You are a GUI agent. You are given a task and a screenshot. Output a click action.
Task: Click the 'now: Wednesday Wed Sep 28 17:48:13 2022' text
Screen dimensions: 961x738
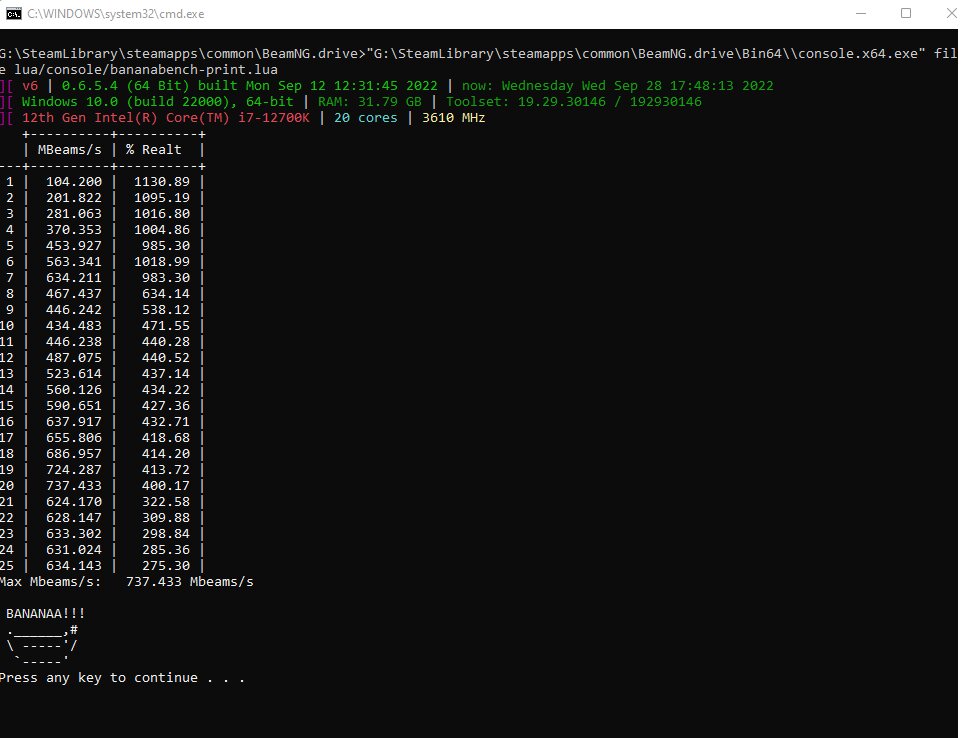click(618, 86)
